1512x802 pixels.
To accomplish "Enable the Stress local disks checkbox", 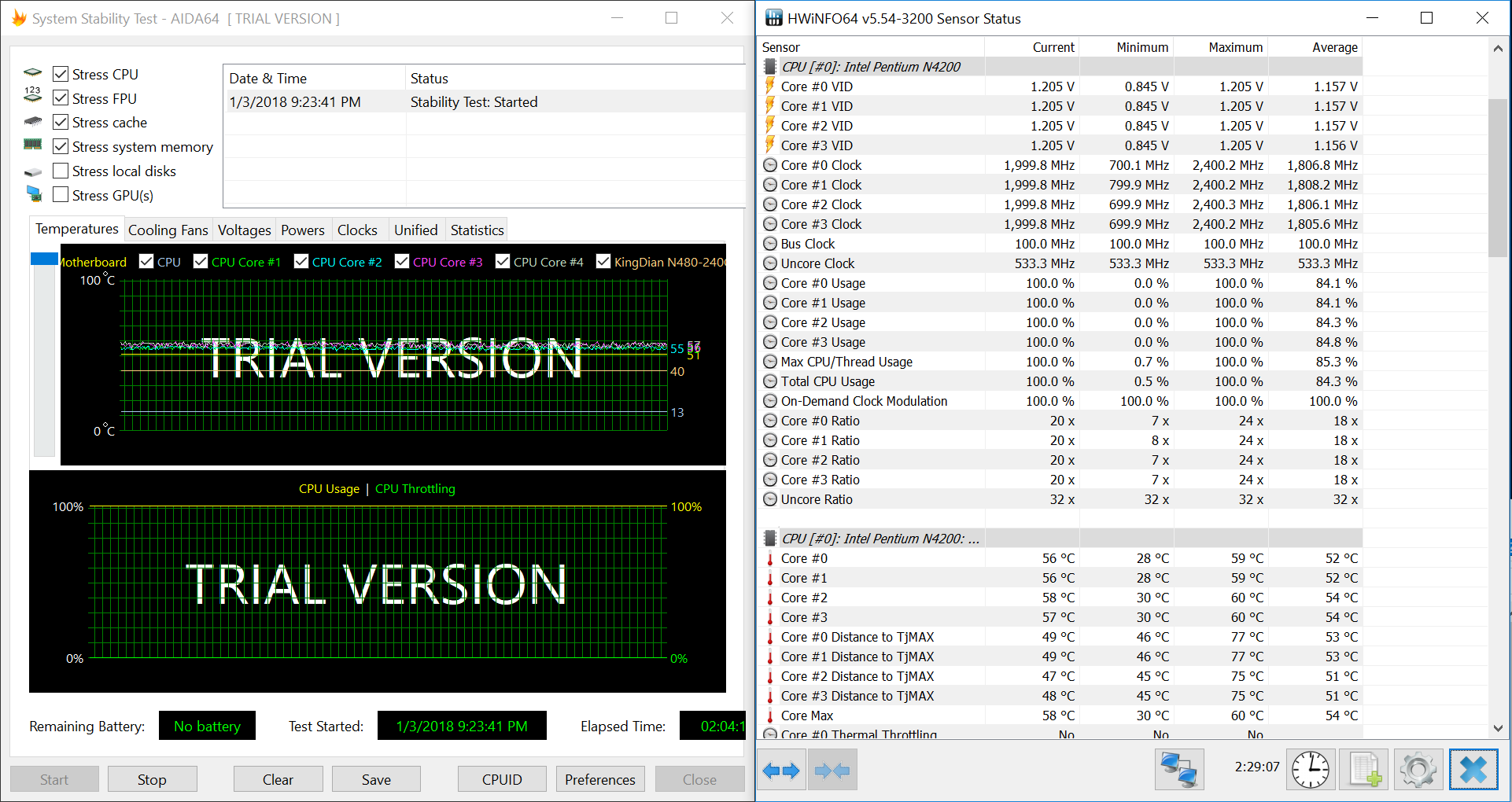I will 60,171.
